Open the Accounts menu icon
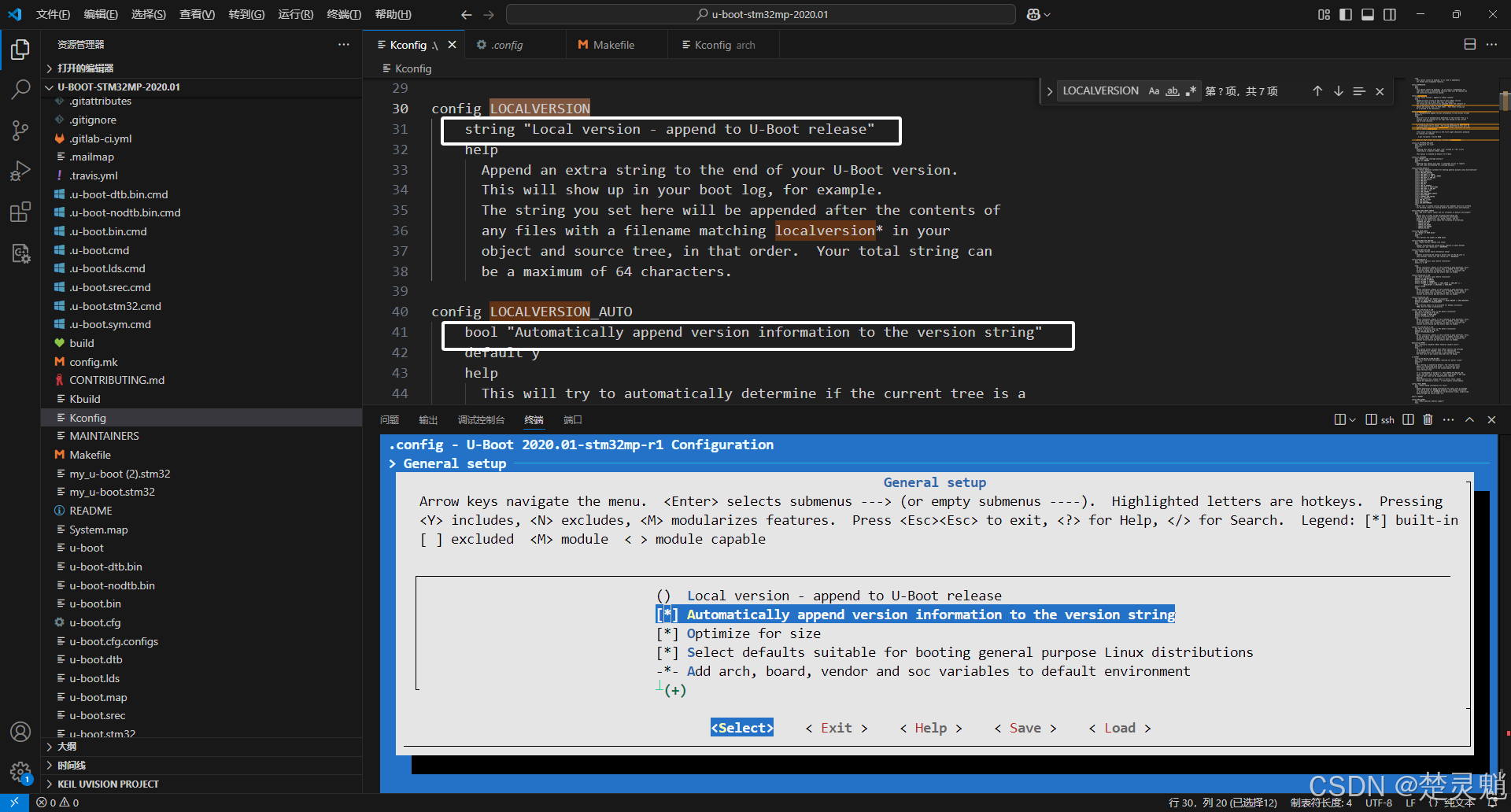This screenshot has height=812, width=1511. click(20, 732)
